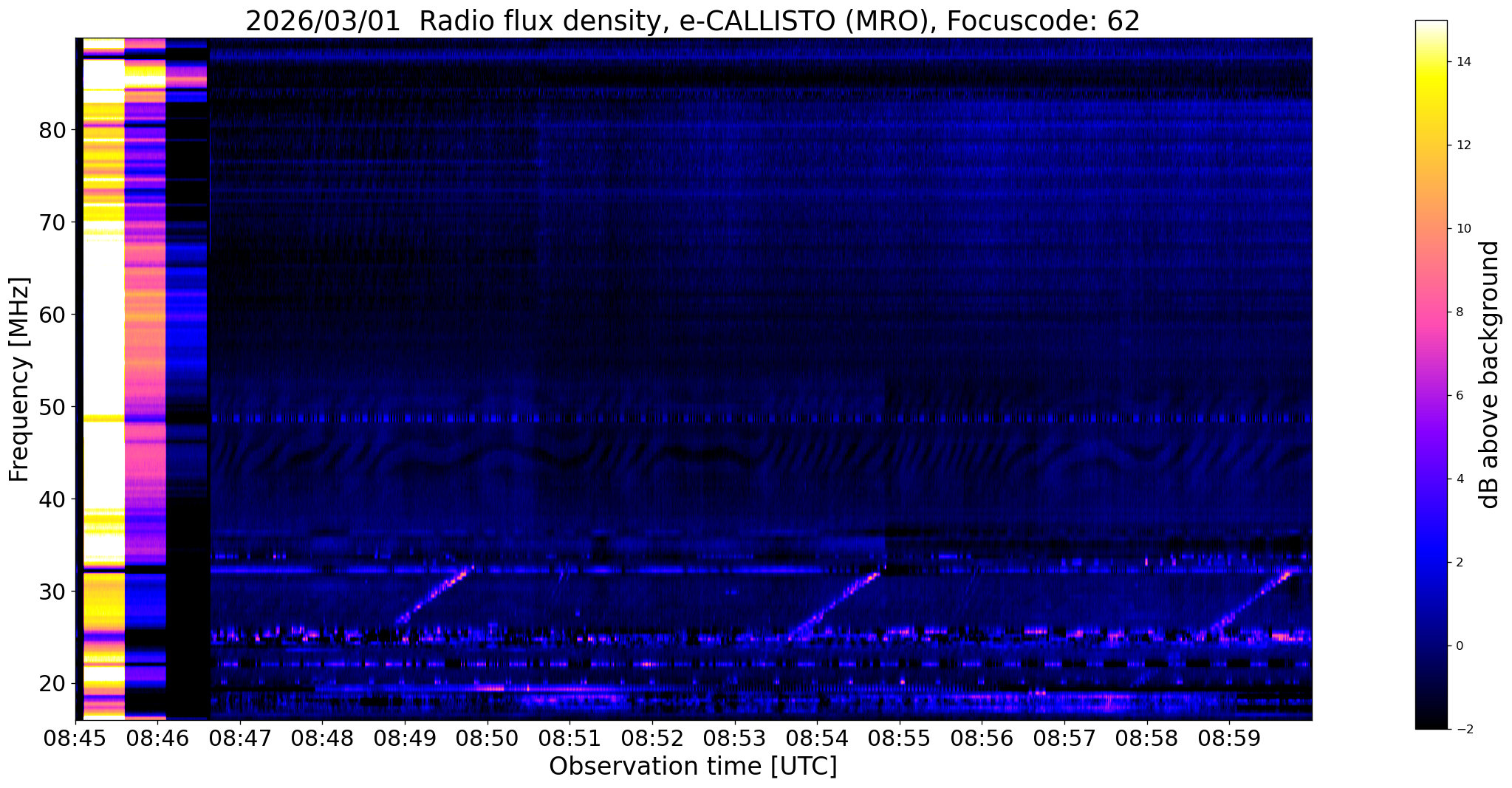This screenshot has height=788, width=1512.
Task: Click the 08:53 time tick label
Action: point(735,738)
